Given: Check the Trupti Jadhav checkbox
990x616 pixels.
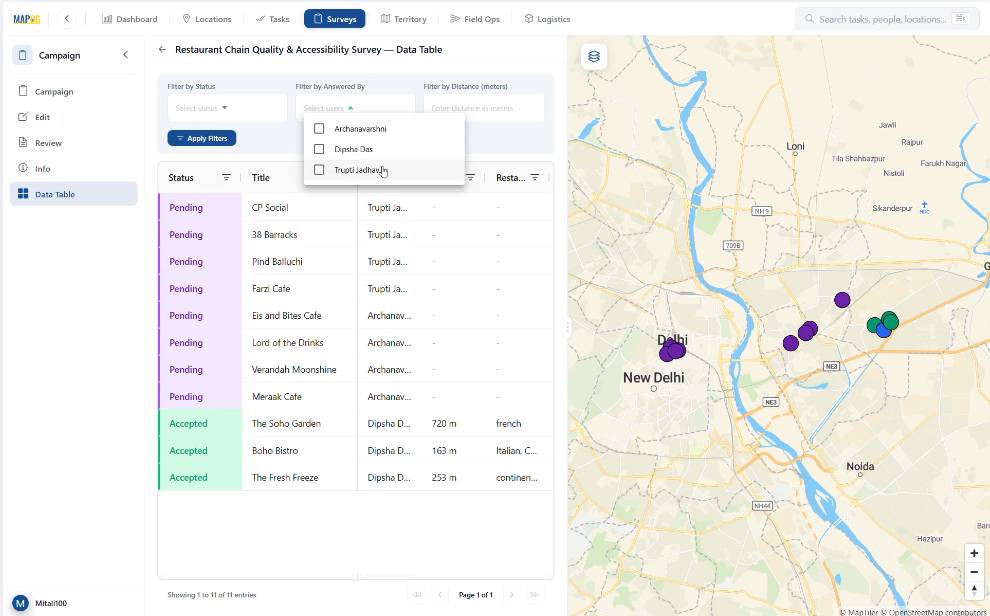Looking at the screenshot, I should coord(319,170).
